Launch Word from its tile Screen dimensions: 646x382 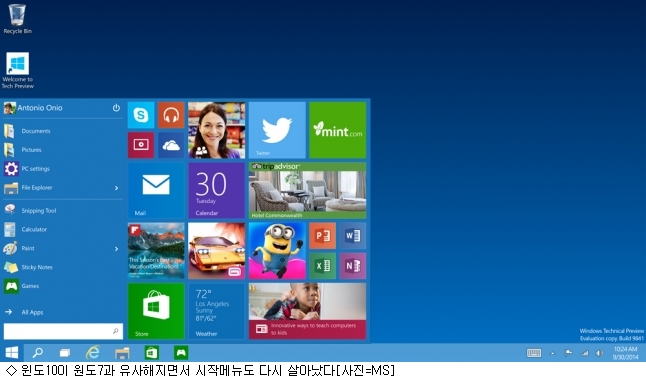(353, 235)
